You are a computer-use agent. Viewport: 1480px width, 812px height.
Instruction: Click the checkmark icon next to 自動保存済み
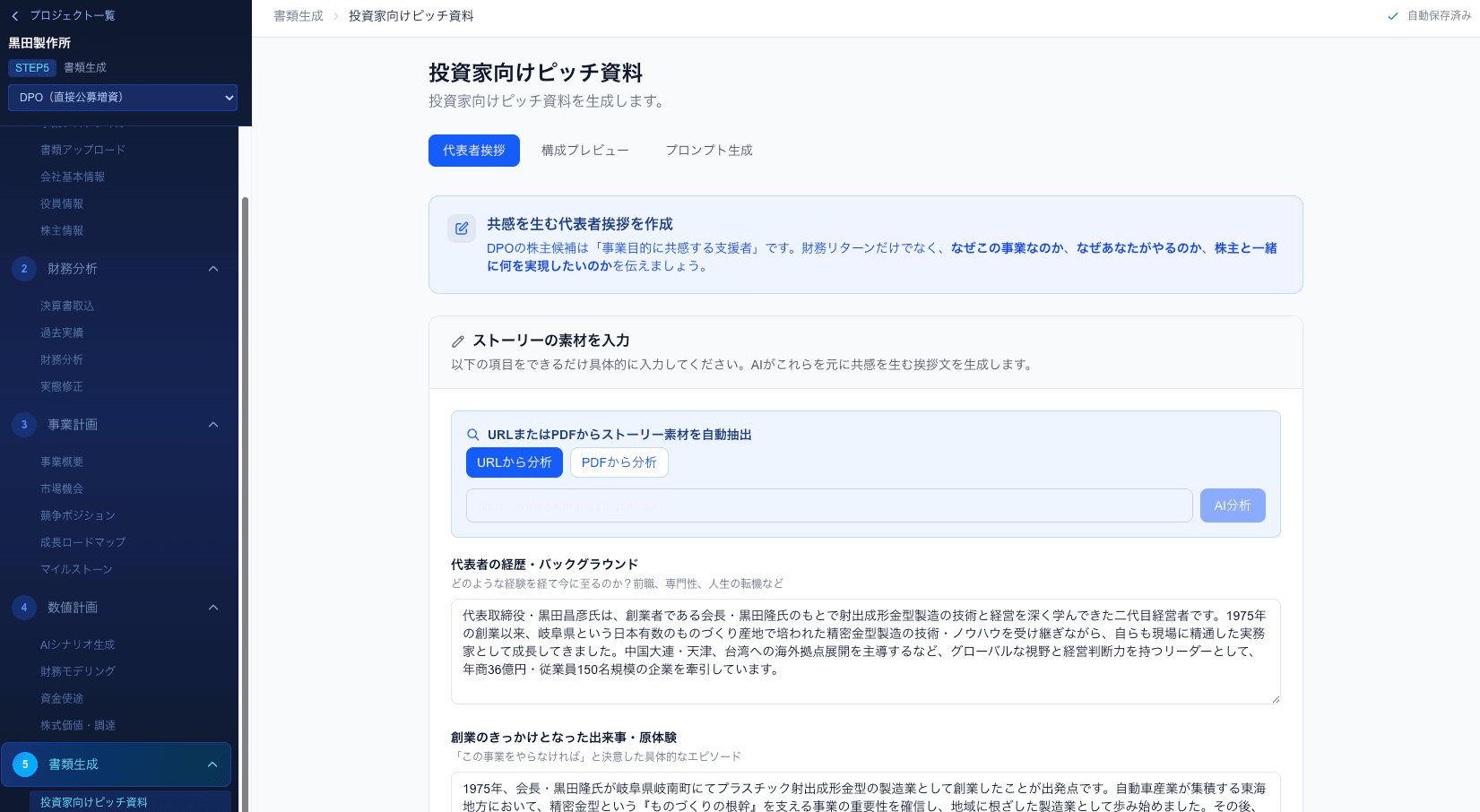point(1392,15)
